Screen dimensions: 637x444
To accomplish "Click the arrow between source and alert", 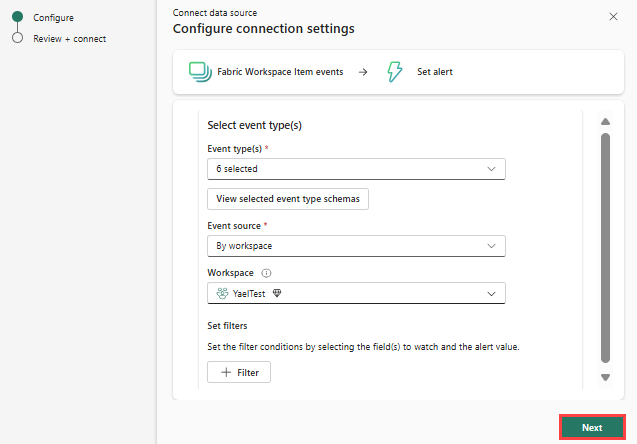I will 363,72.
